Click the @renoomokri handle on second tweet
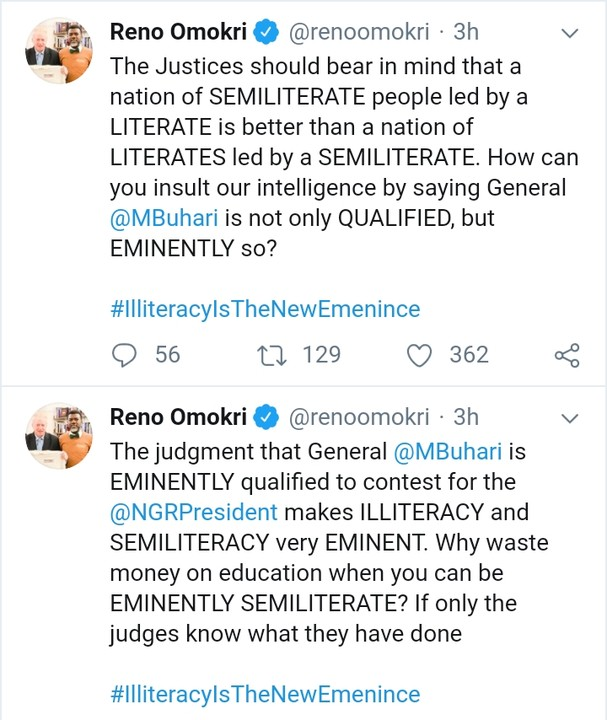This screenshot has height=720, width=607. point(359,416)
